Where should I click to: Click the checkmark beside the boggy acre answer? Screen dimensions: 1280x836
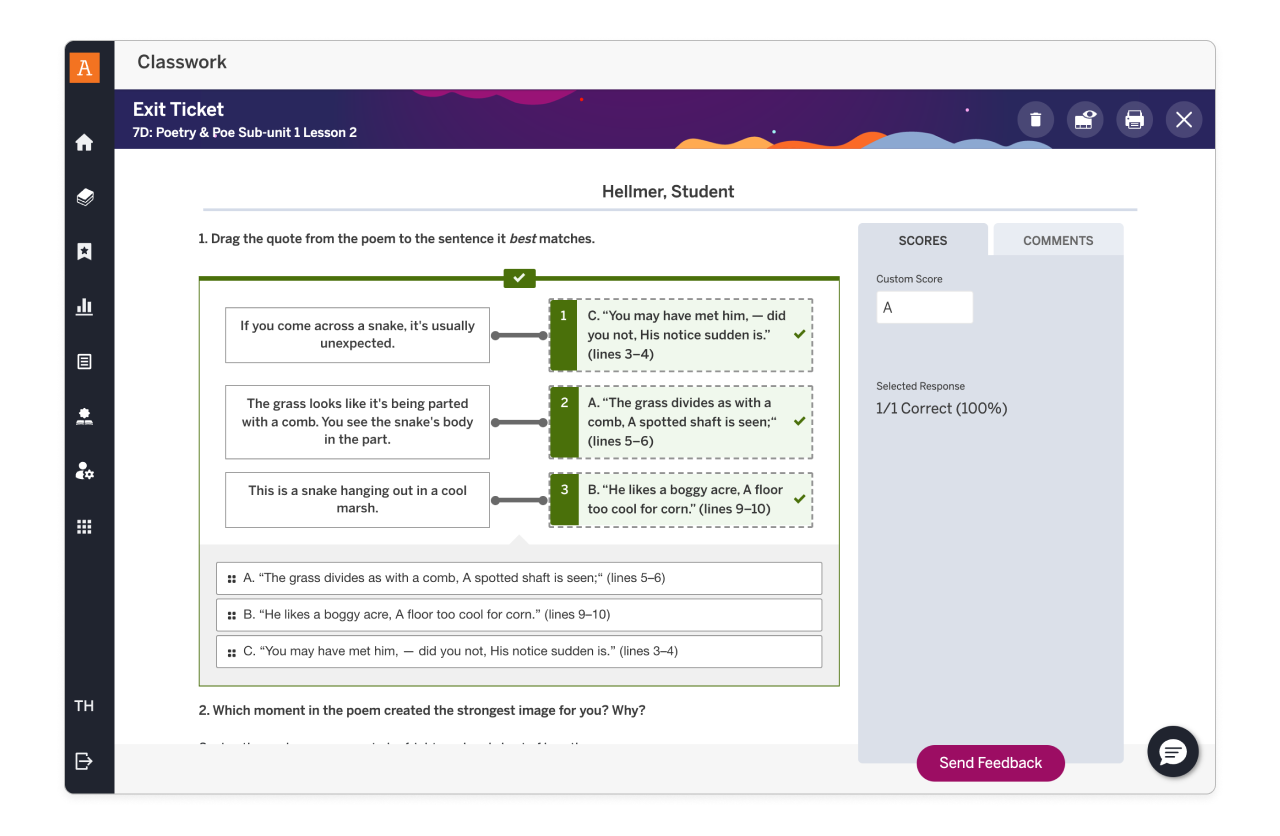pyautogui.click(x=797, y=497)
